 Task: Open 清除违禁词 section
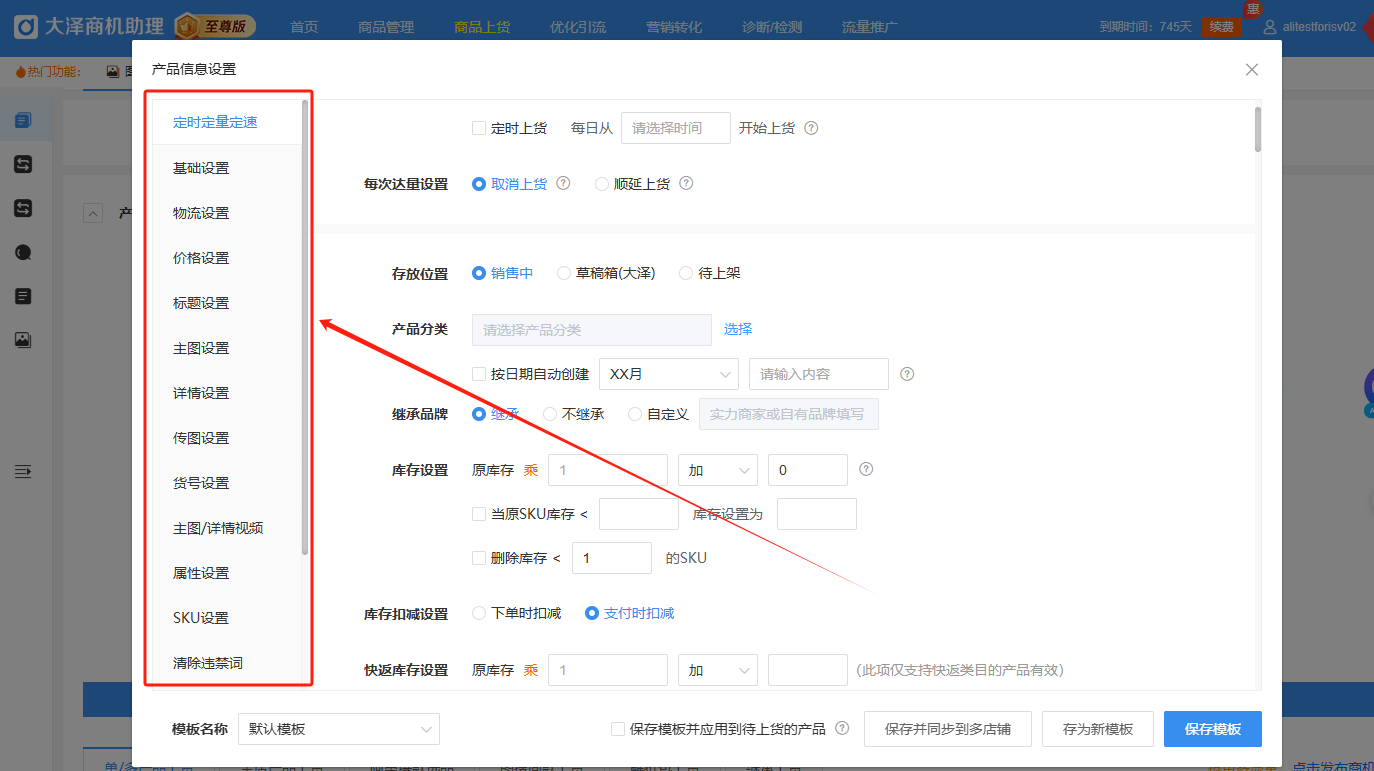click(208, 663)
